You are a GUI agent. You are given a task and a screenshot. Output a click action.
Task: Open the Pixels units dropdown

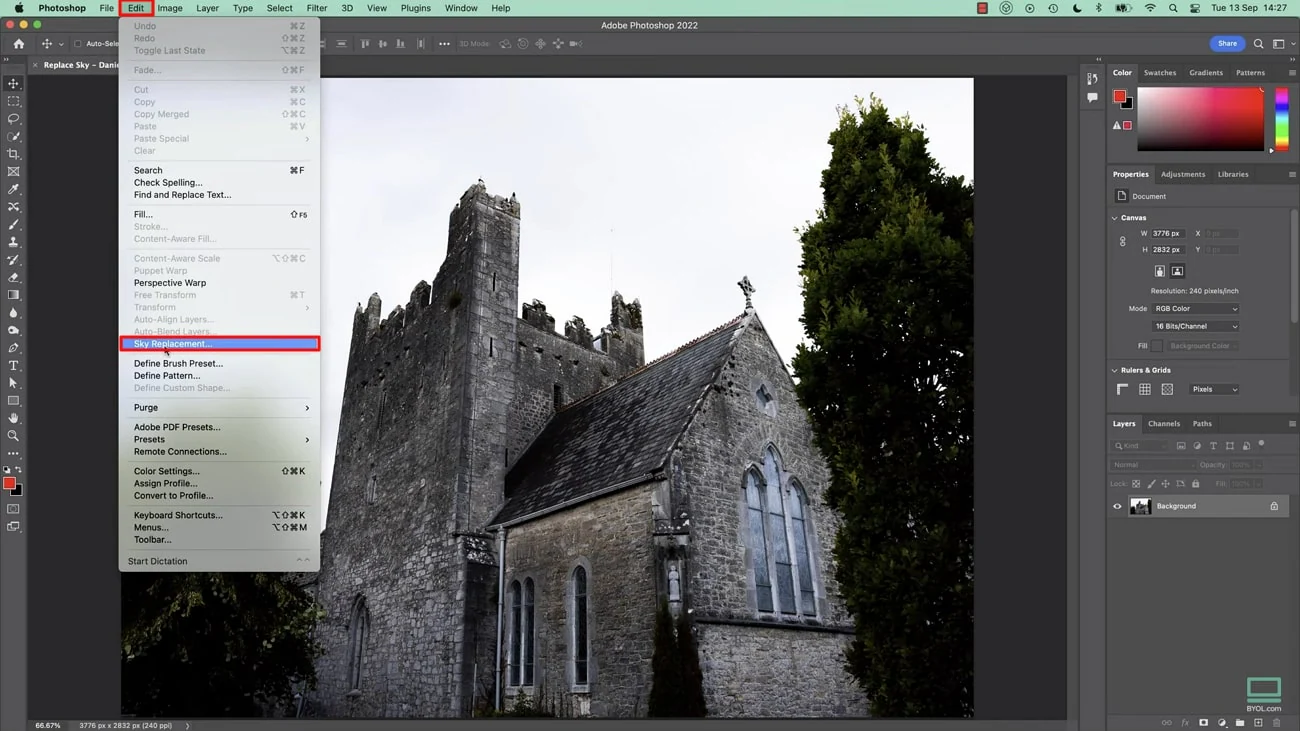(1214, 389)
